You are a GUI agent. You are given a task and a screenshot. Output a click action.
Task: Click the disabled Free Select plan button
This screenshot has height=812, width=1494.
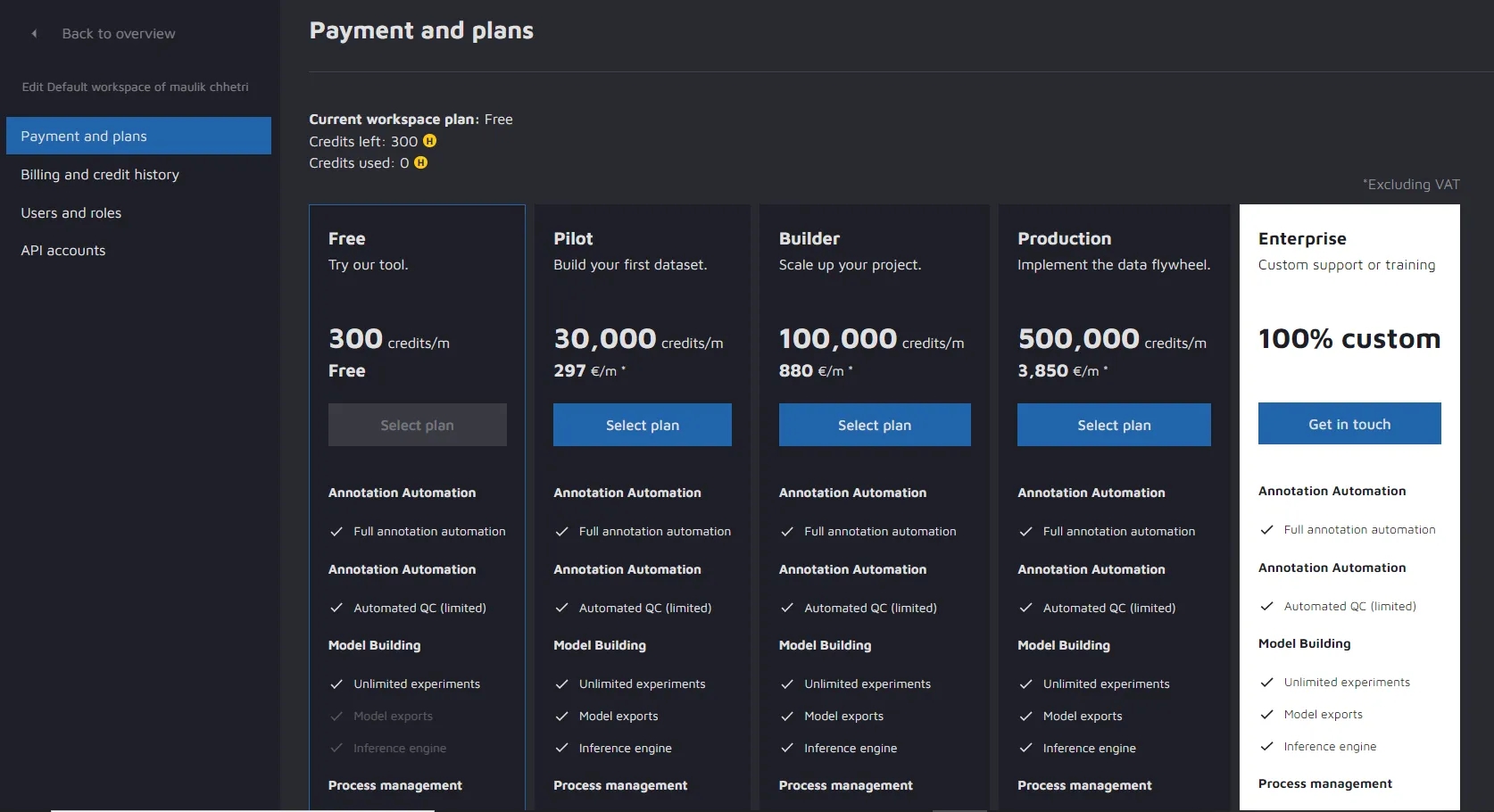[417, 425]
